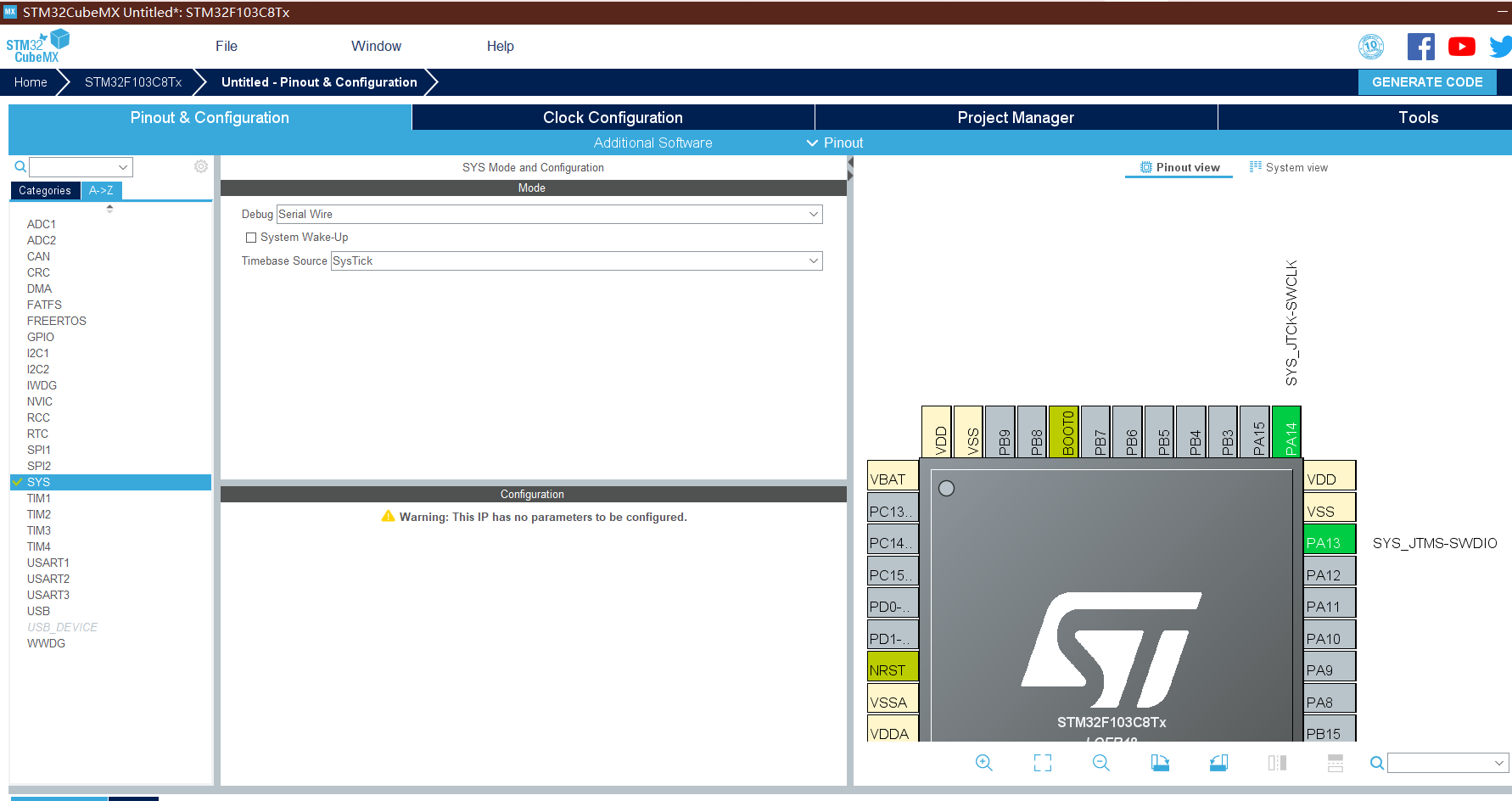Click the STM32CubeMX logo
The width and height of the screenshot is (1512, 801).
click(x=37, y=46)
